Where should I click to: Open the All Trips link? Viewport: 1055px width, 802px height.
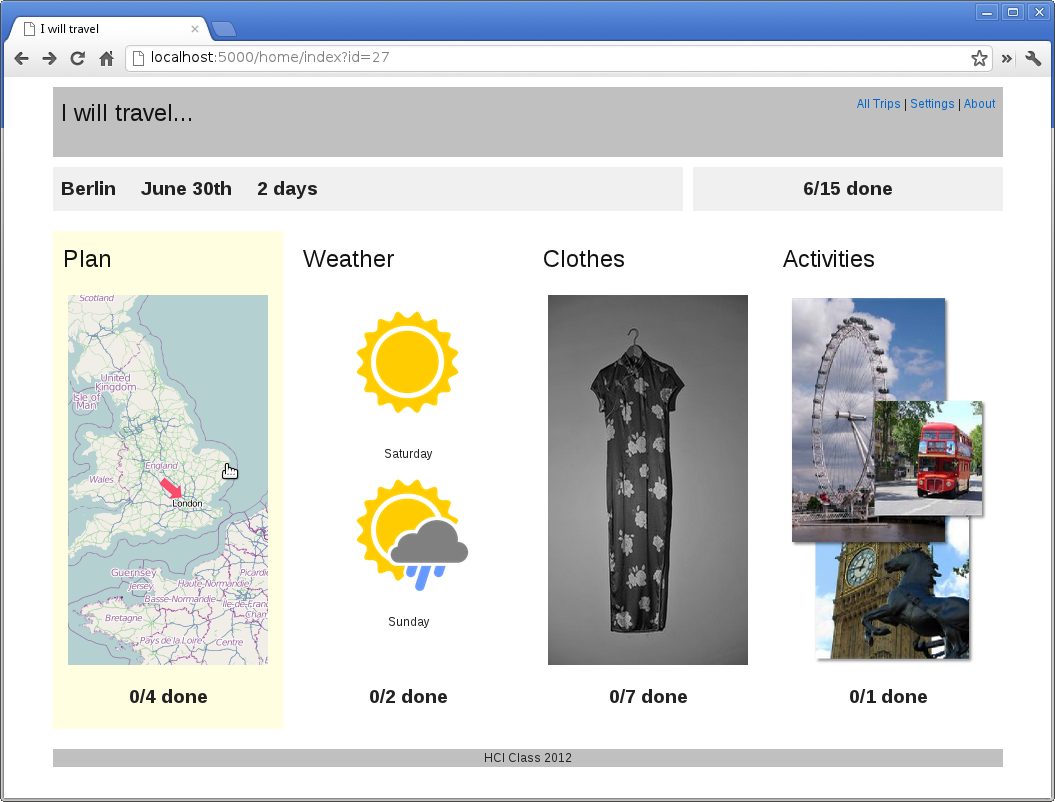878,104
